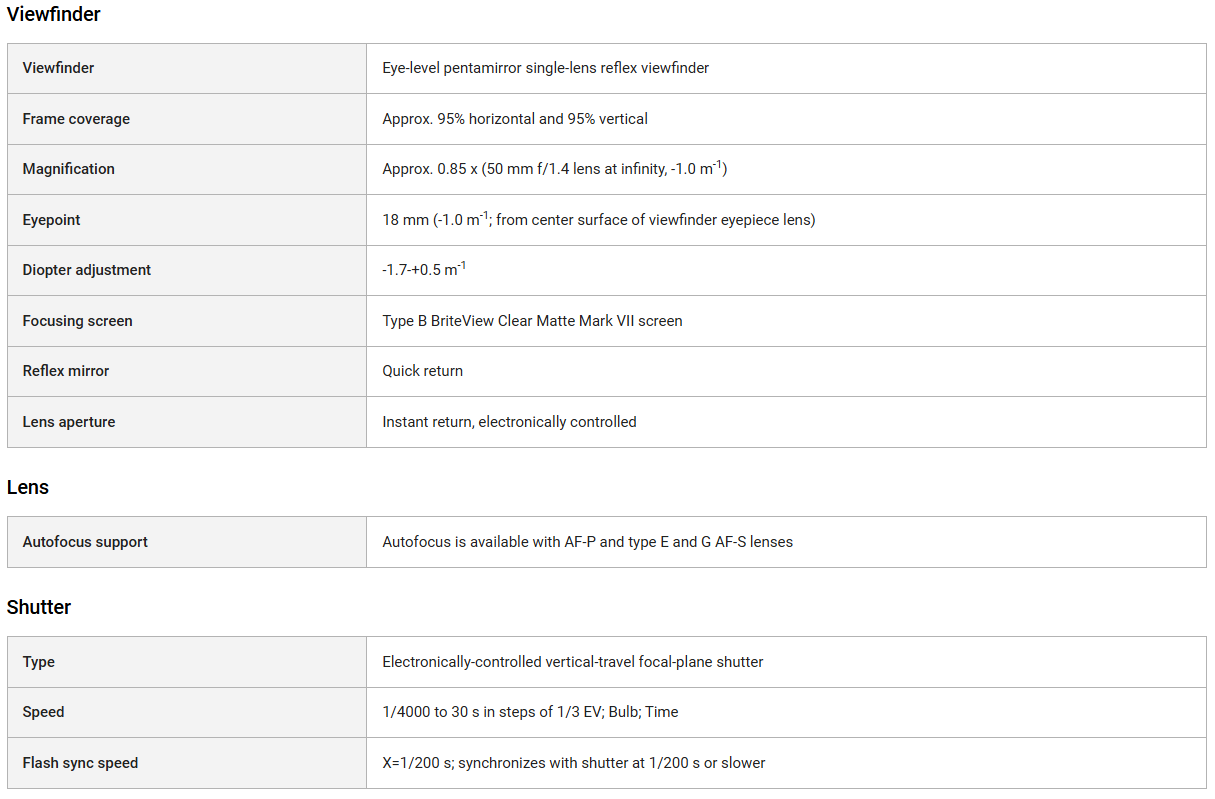The image size is (1215, 799).
Task: Select the Frame coverage row label
Action: [x=76, y=119]
